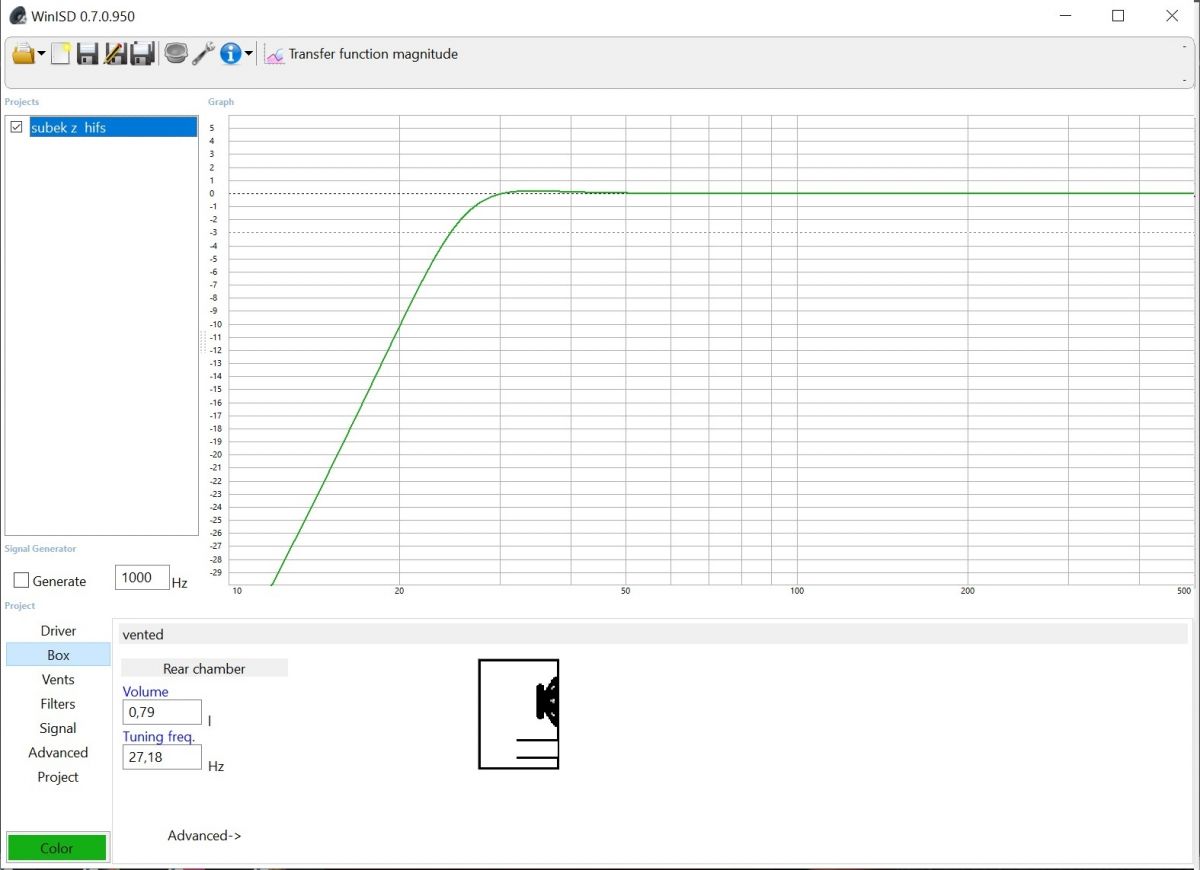Click the Rear chamber header

pos(204,668)
